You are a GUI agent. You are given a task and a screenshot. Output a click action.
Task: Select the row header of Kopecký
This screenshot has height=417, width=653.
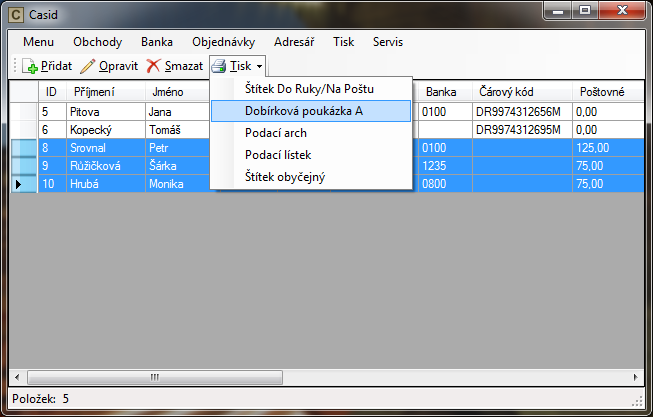(x=24, y=130)
